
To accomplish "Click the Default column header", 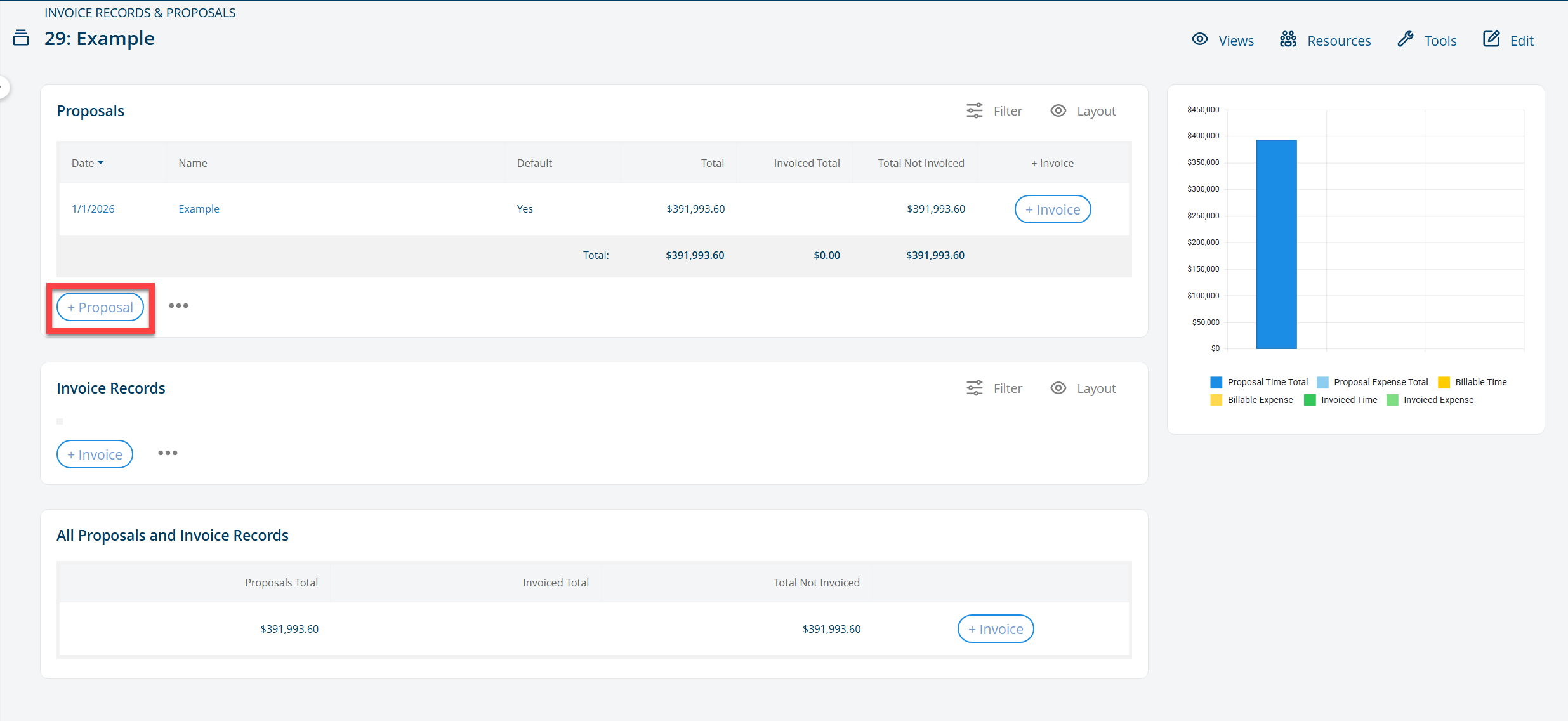I will point(534,163).
